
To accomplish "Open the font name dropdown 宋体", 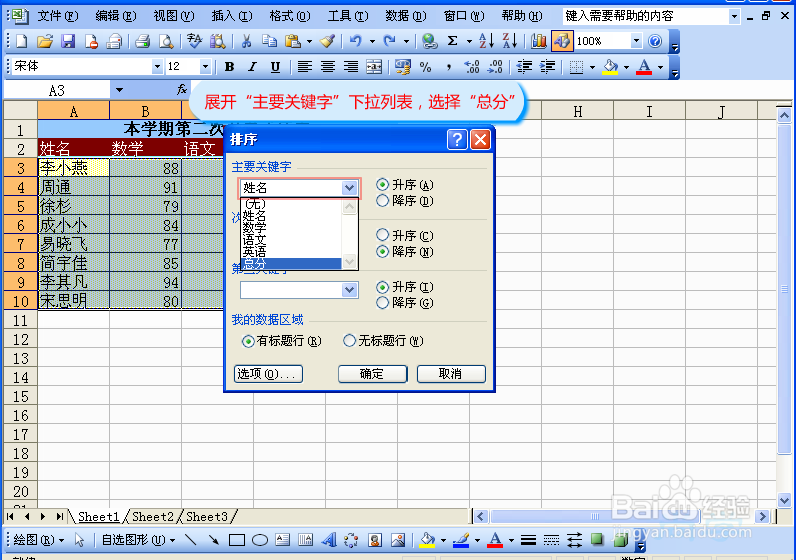I will (x=157, y=66).
